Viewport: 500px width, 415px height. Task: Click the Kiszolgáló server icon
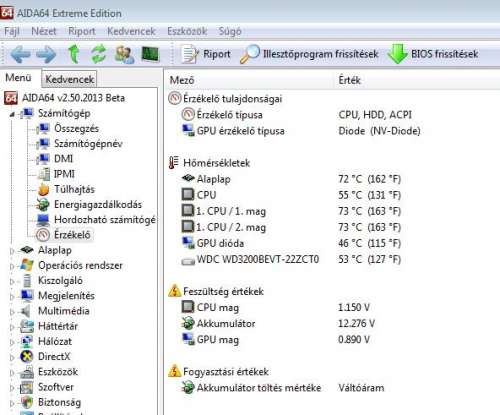point(27,281)
